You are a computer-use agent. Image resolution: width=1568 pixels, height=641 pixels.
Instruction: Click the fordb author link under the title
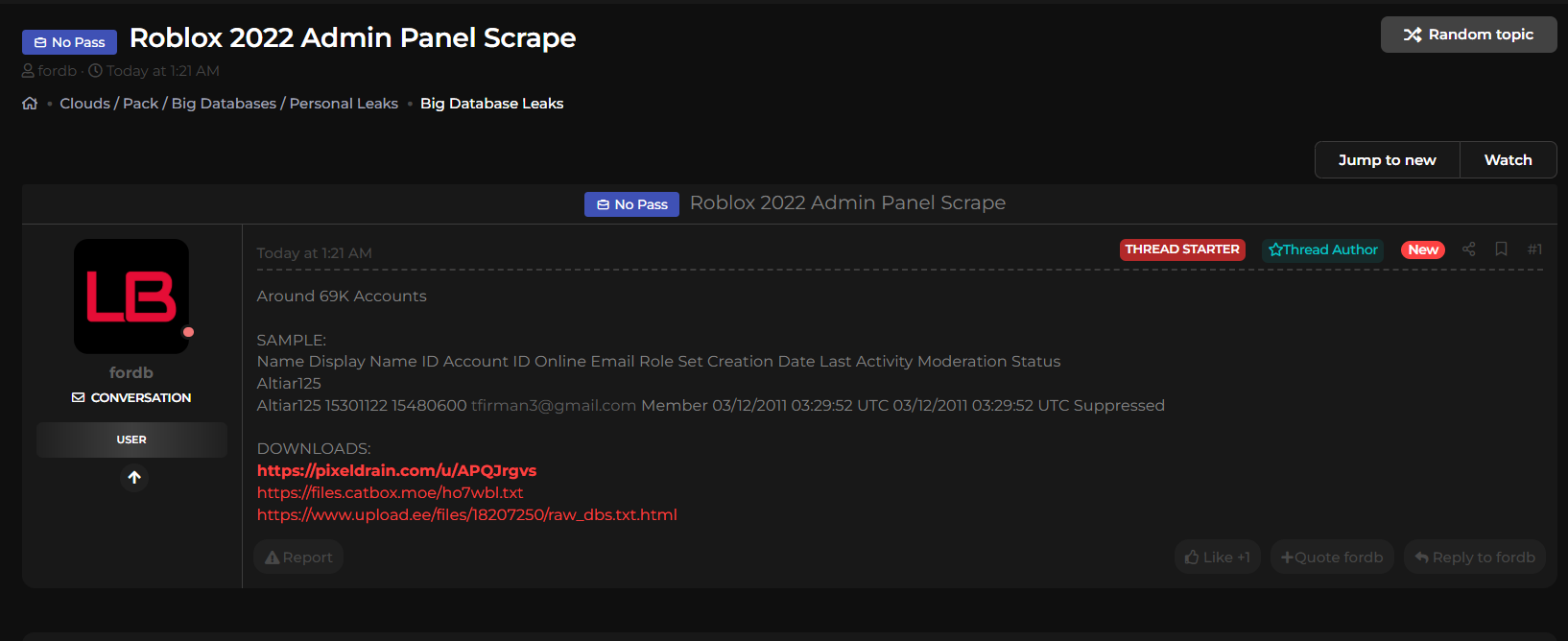(57, 71)
